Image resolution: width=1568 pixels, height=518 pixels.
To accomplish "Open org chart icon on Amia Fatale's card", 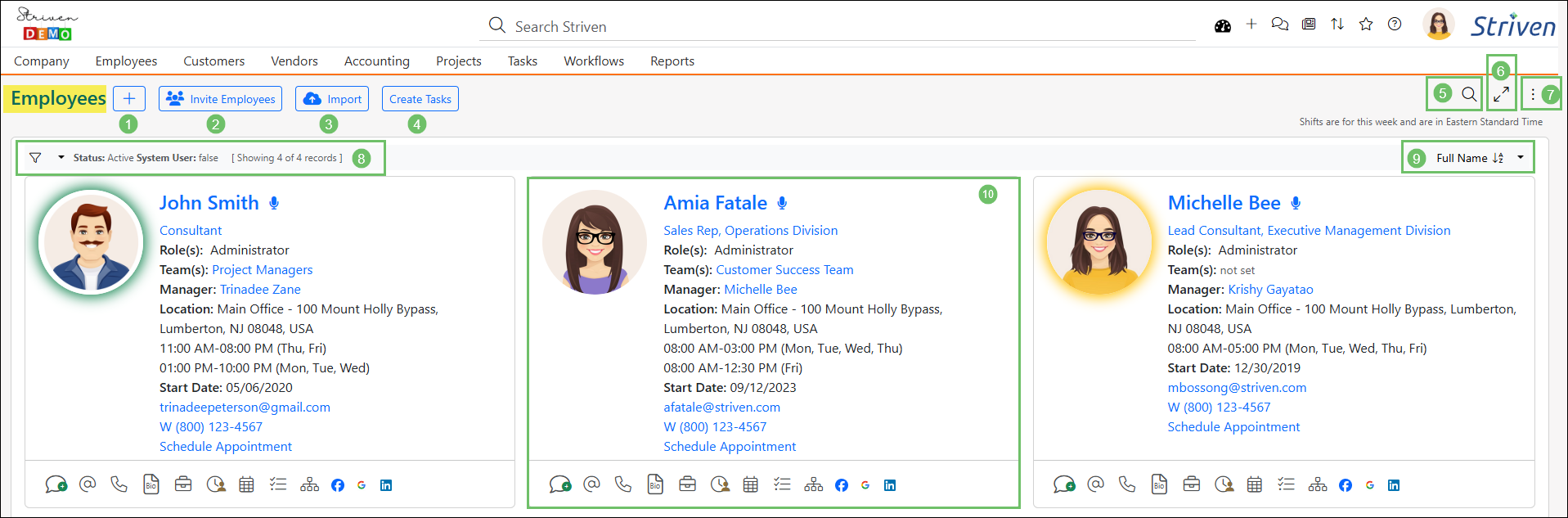I will click(x=814, y=484).
